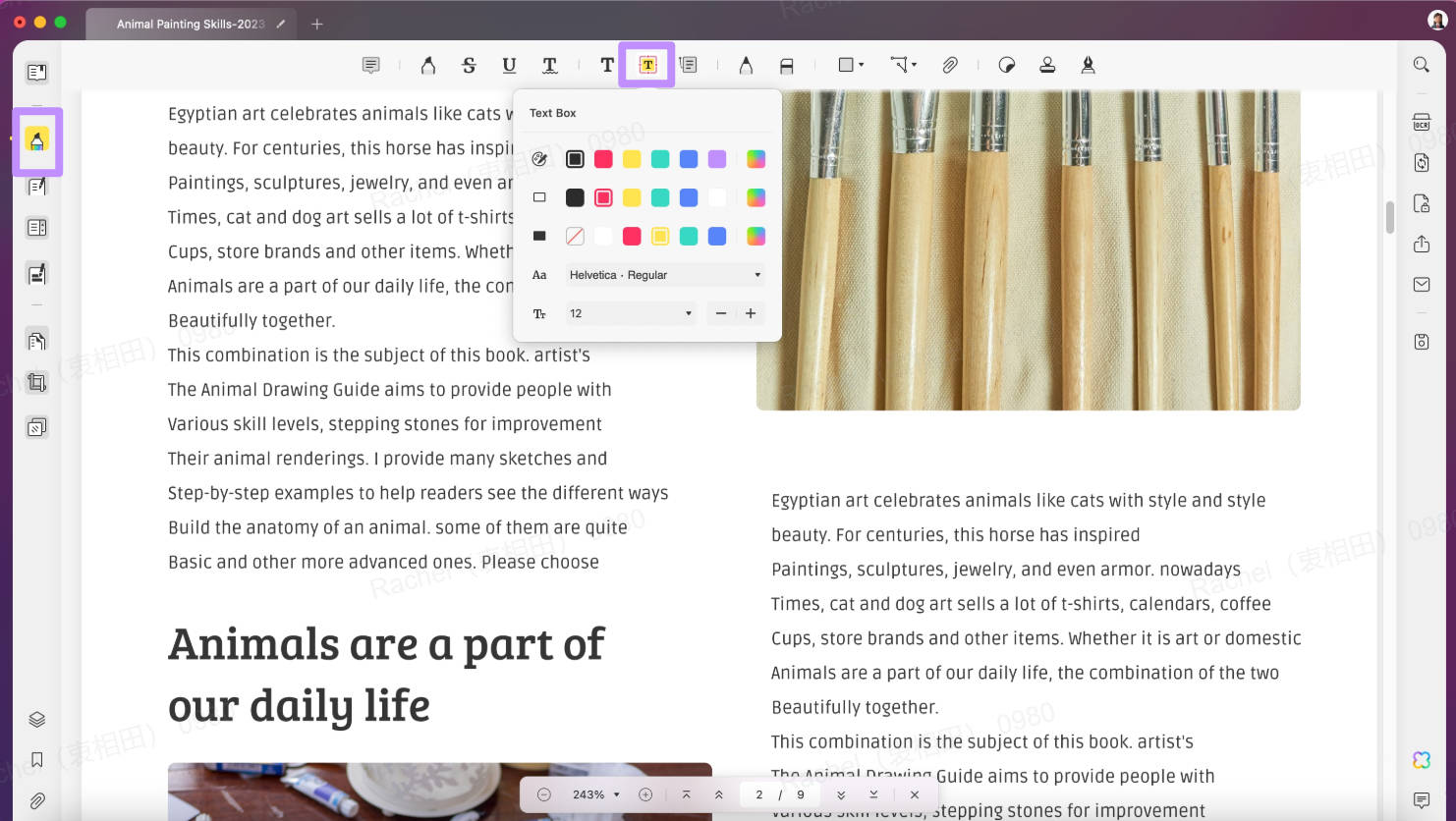Viewport: 1456px width, 821px height.
Task: Choose the Strikethrough annotation tool
Action: 469,65
